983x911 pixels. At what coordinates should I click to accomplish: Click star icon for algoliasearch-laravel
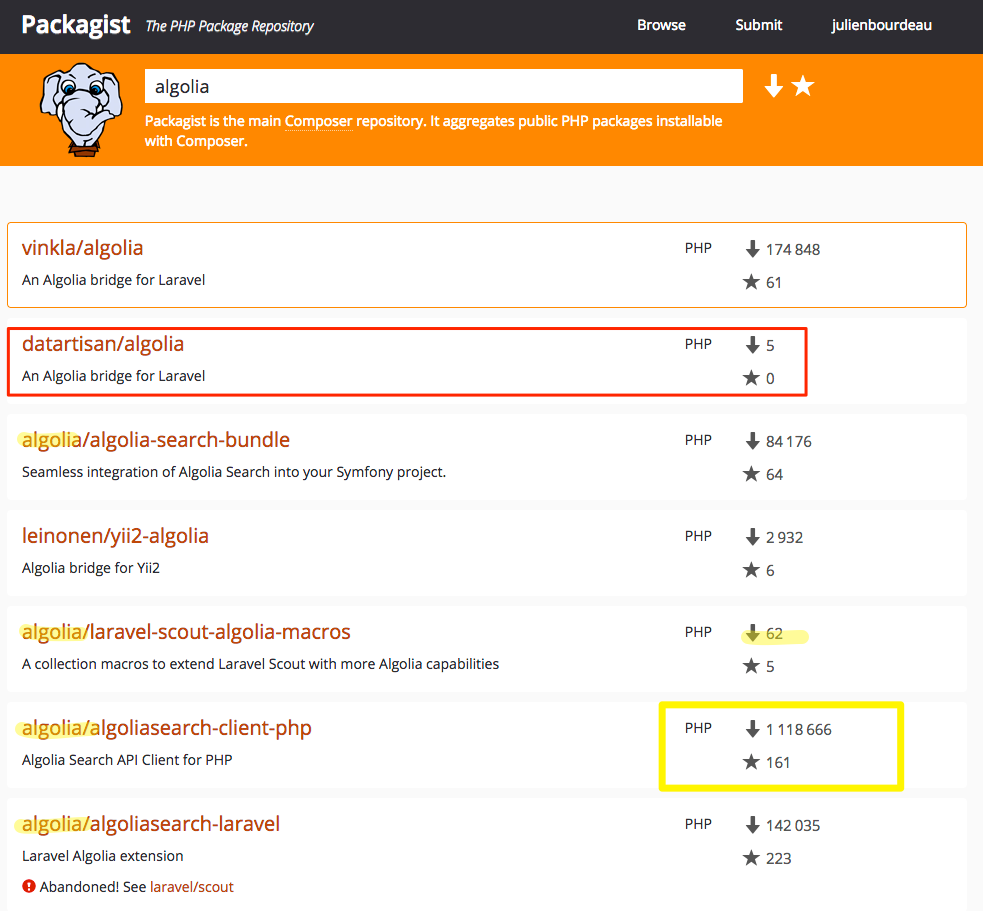click(751, 857)
